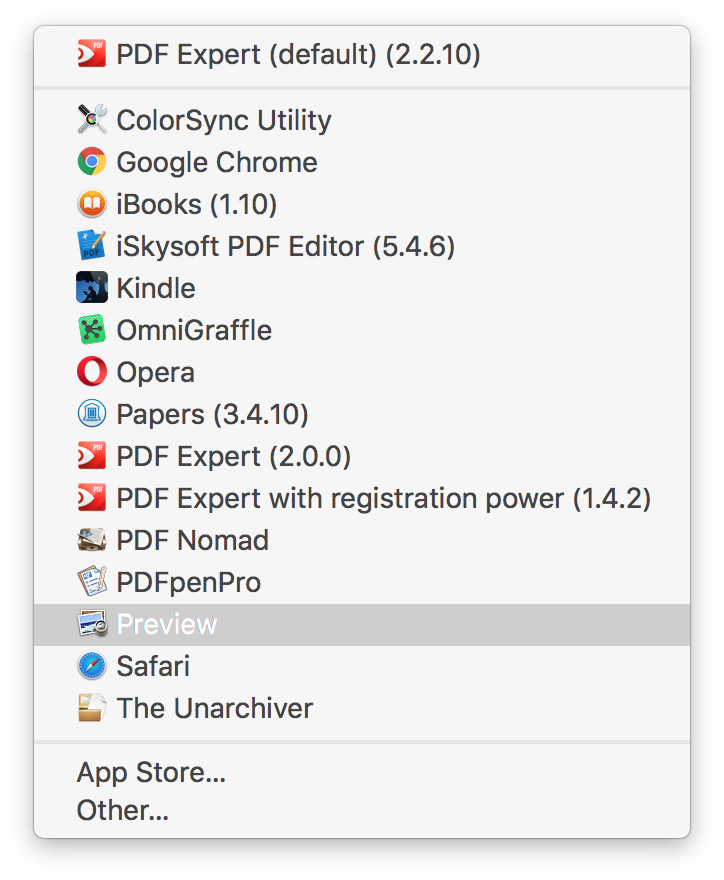This screenshot has width=724, height=880.
Task: Choose iSkysoft PDF Editor (5.4.6)
Action: click(x=362, y=246)
